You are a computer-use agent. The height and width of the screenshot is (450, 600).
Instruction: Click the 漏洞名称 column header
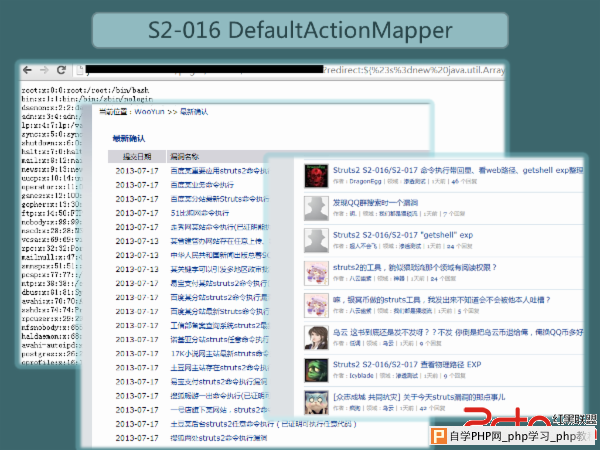184,157
